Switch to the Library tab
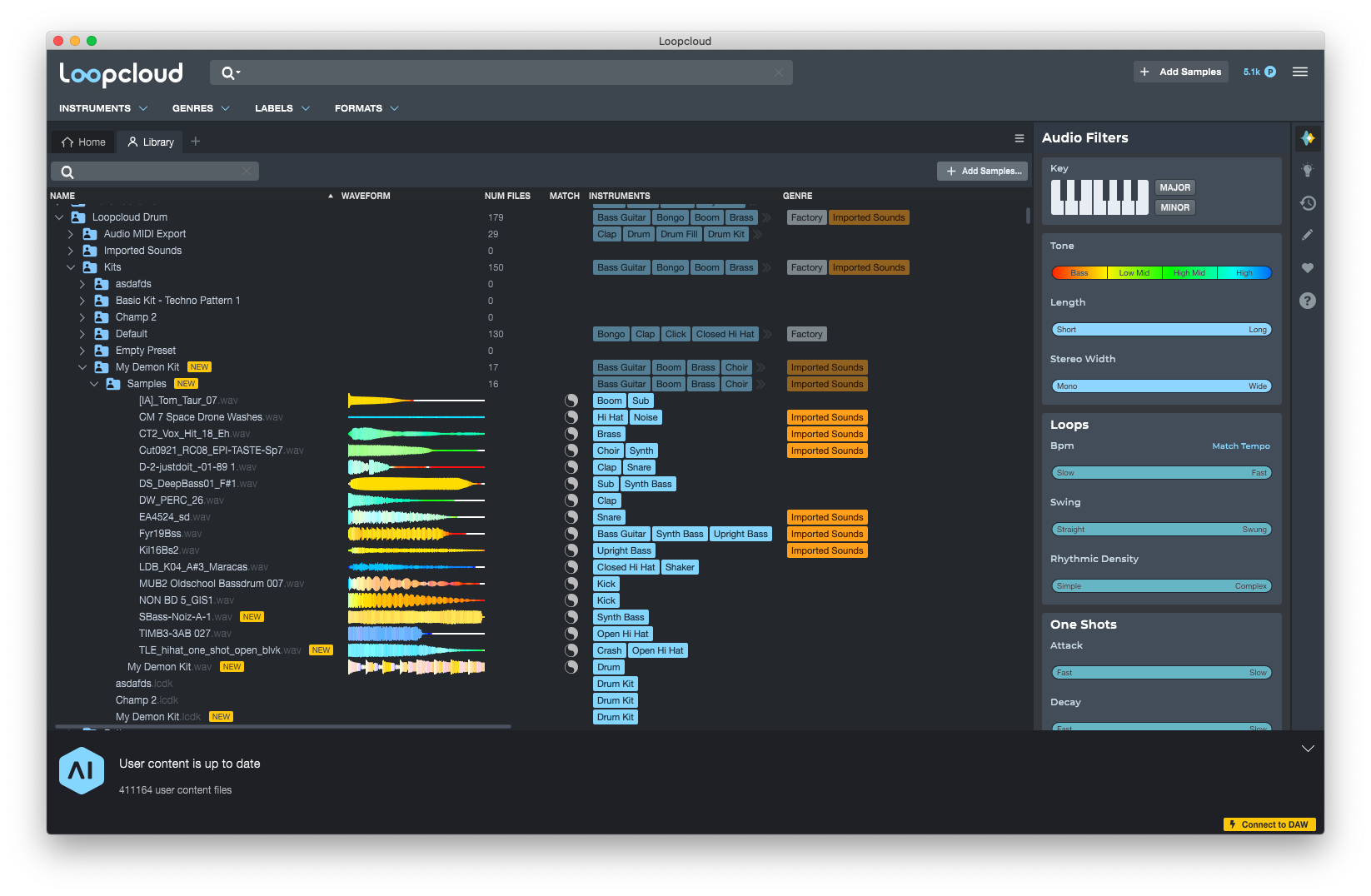 pyautogui.click(x=151, y=142)
